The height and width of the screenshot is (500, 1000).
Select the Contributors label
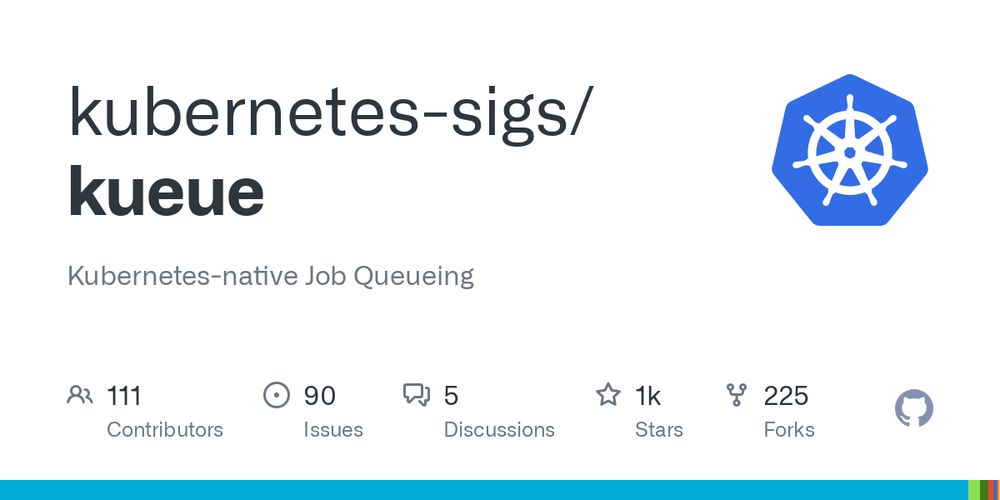164,430
